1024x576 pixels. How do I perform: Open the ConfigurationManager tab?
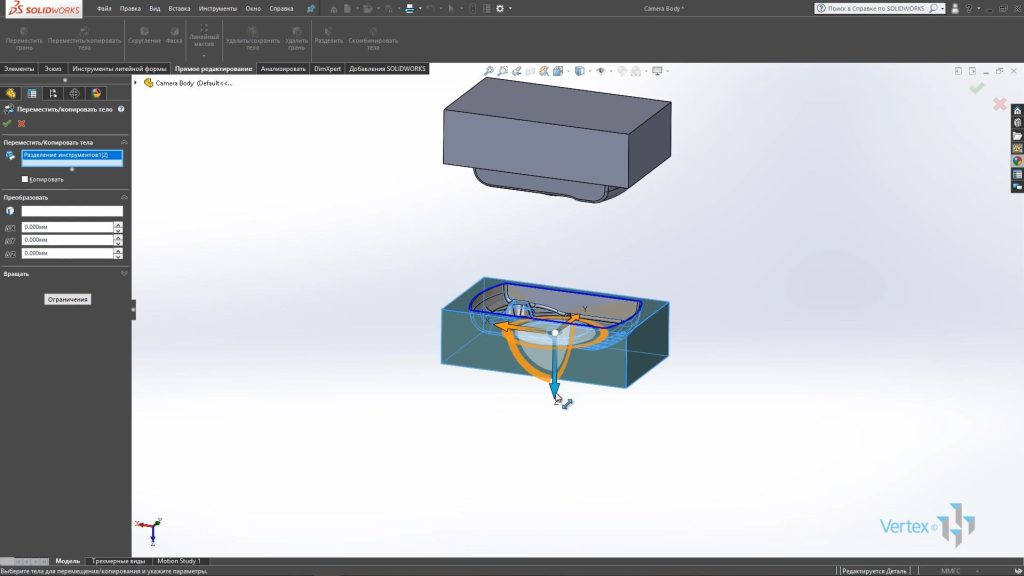pyautogui.click(x=53, y=93)
